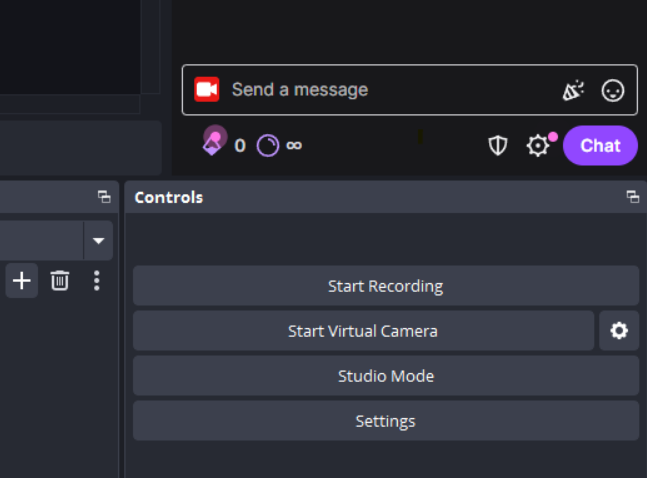Click the trash can remove icon
Screen dimensions: 647x478
click(x=60, y=281)
